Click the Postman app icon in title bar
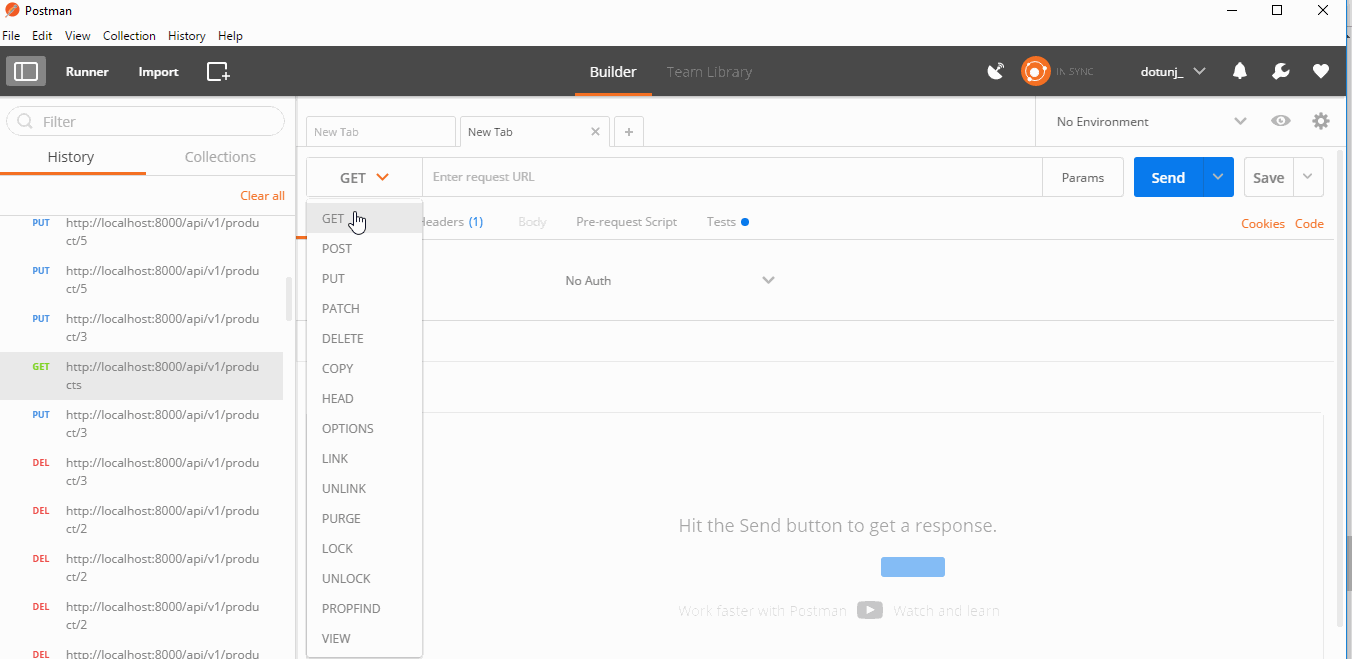This screenshot has height=659, width=1352. pyautogui.click(x=12, y=10)
